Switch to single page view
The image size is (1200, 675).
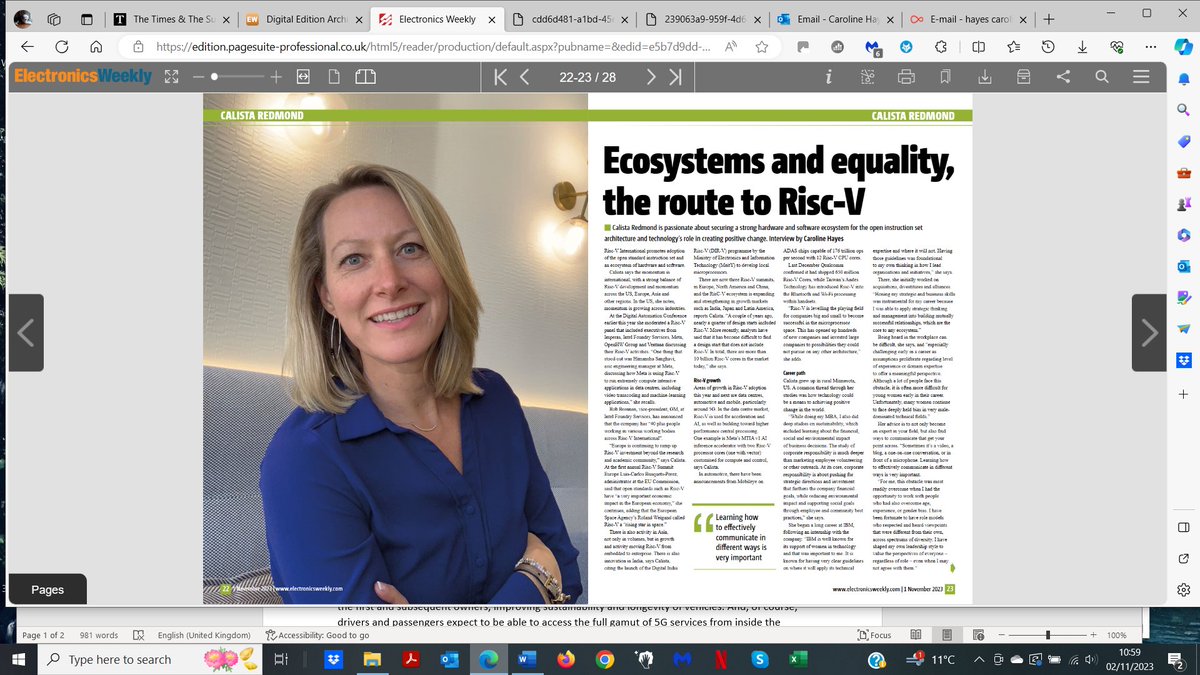click(333, 77)
